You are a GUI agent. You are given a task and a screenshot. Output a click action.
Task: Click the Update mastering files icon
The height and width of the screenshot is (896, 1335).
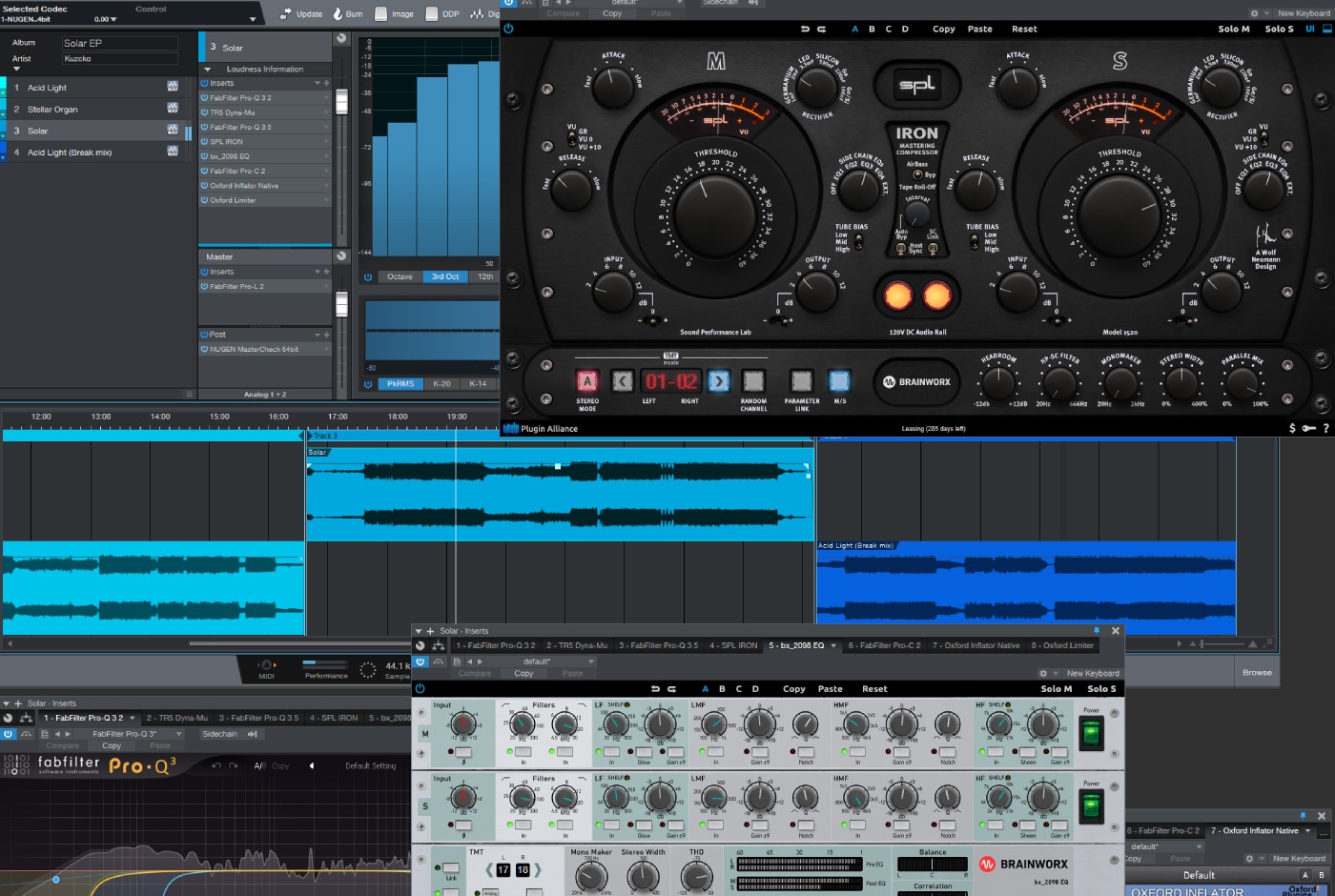[x=285, y=13]
